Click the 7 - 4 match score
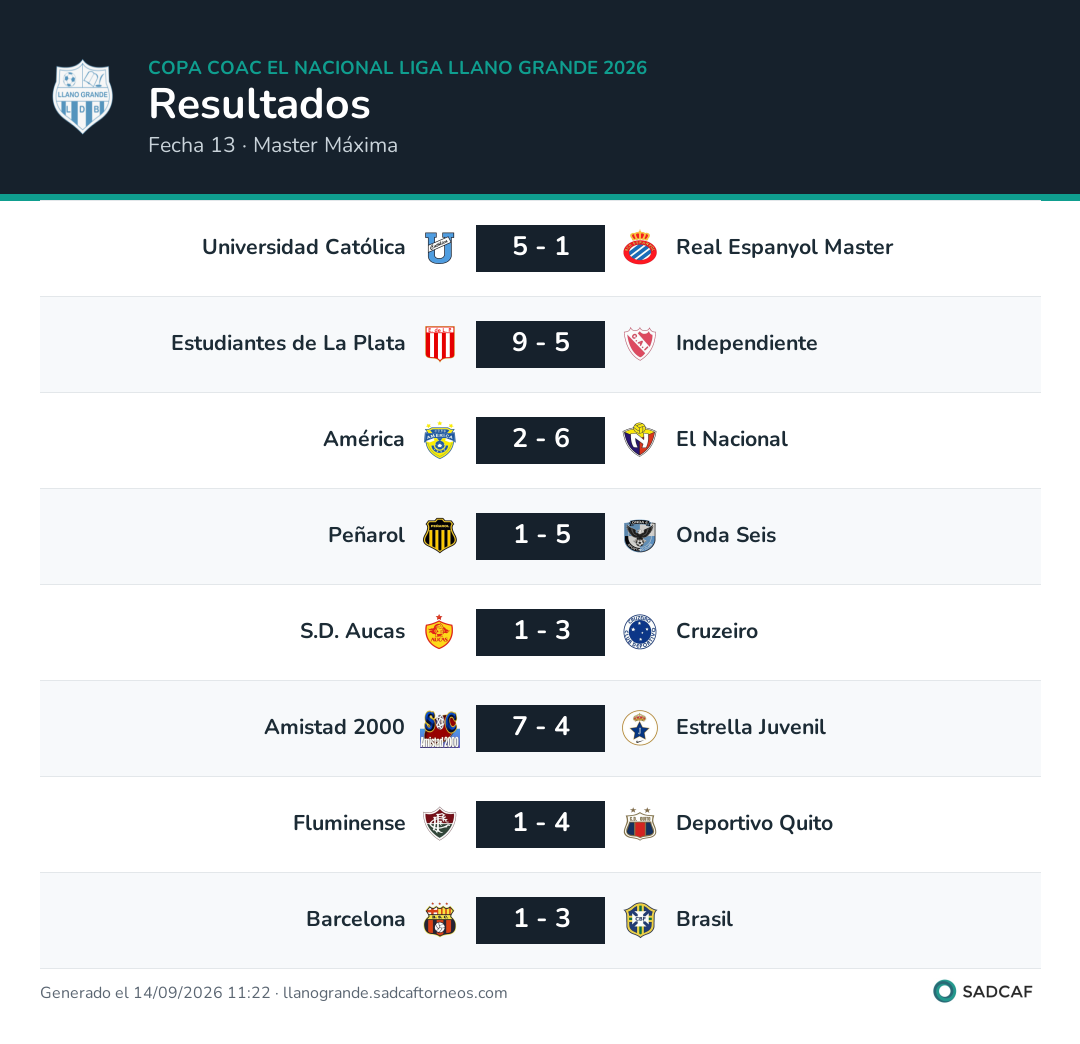Image resolution: width=1080 pixels, height=1044 pixels. pyautogui.click(x=540, y=728)
